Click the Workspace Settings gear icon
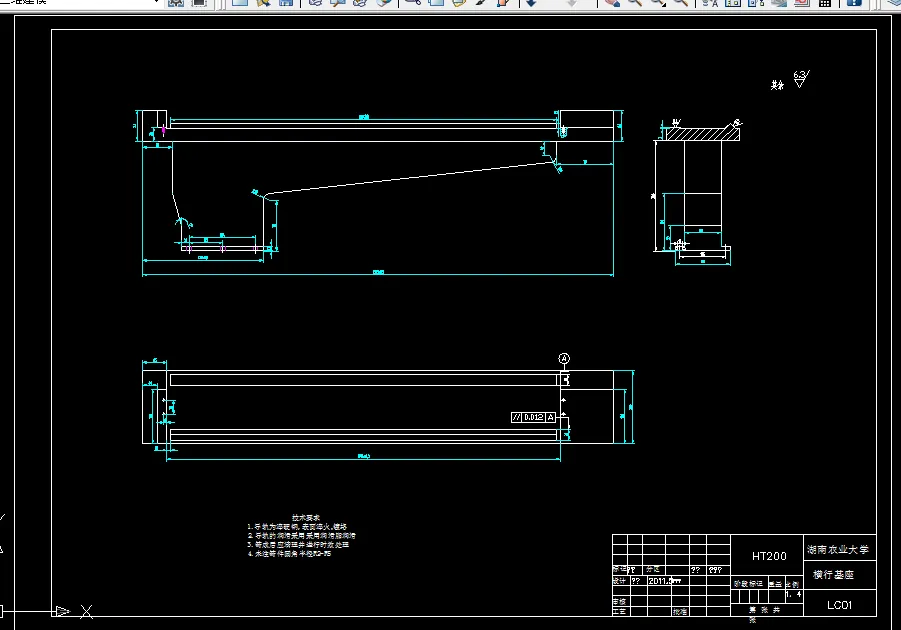The height and width of the screenshot is (630, 901). [x=176, y=3]
